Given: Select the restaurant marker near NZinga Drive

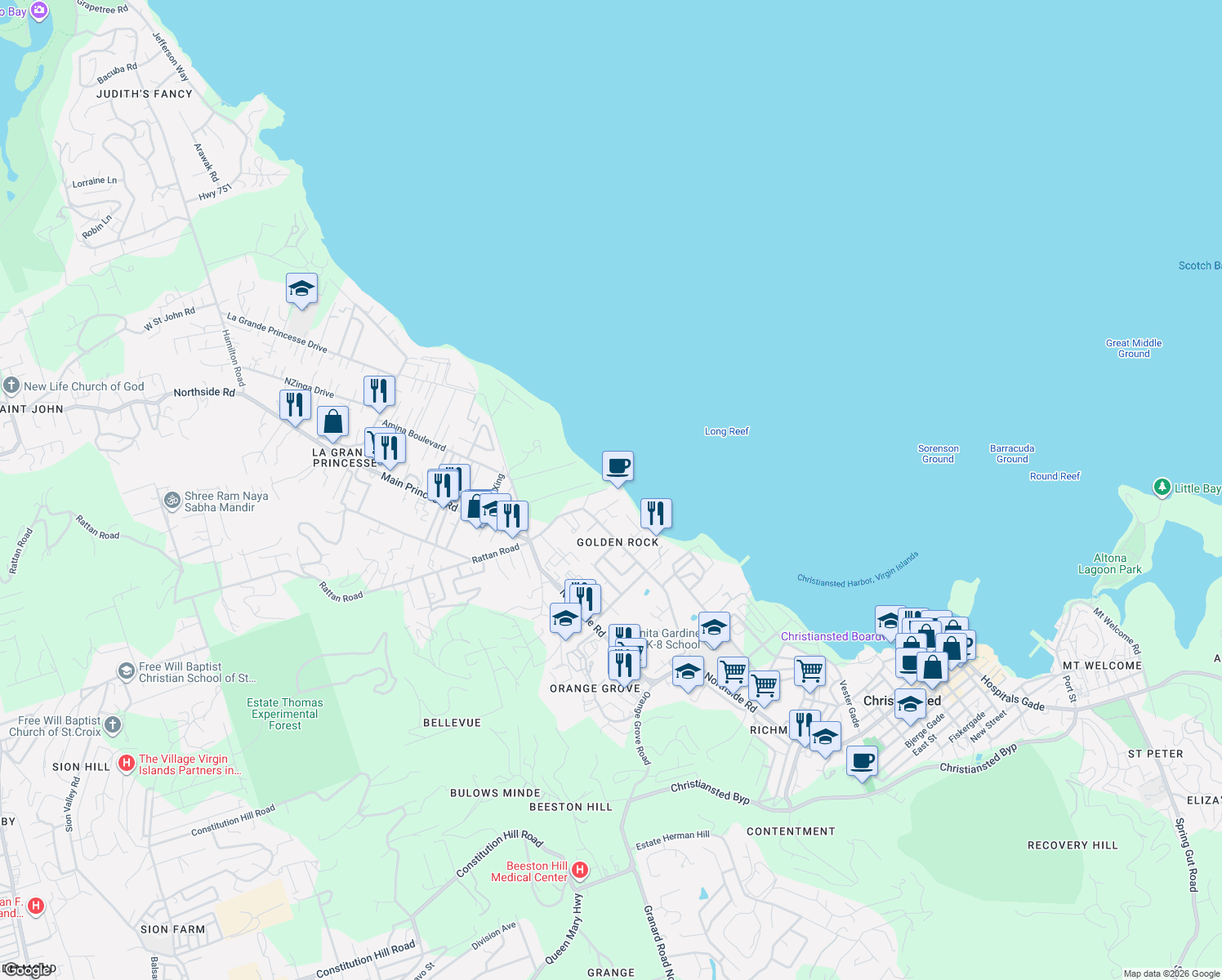Looking at the screenshot, I should pos(379,392).
